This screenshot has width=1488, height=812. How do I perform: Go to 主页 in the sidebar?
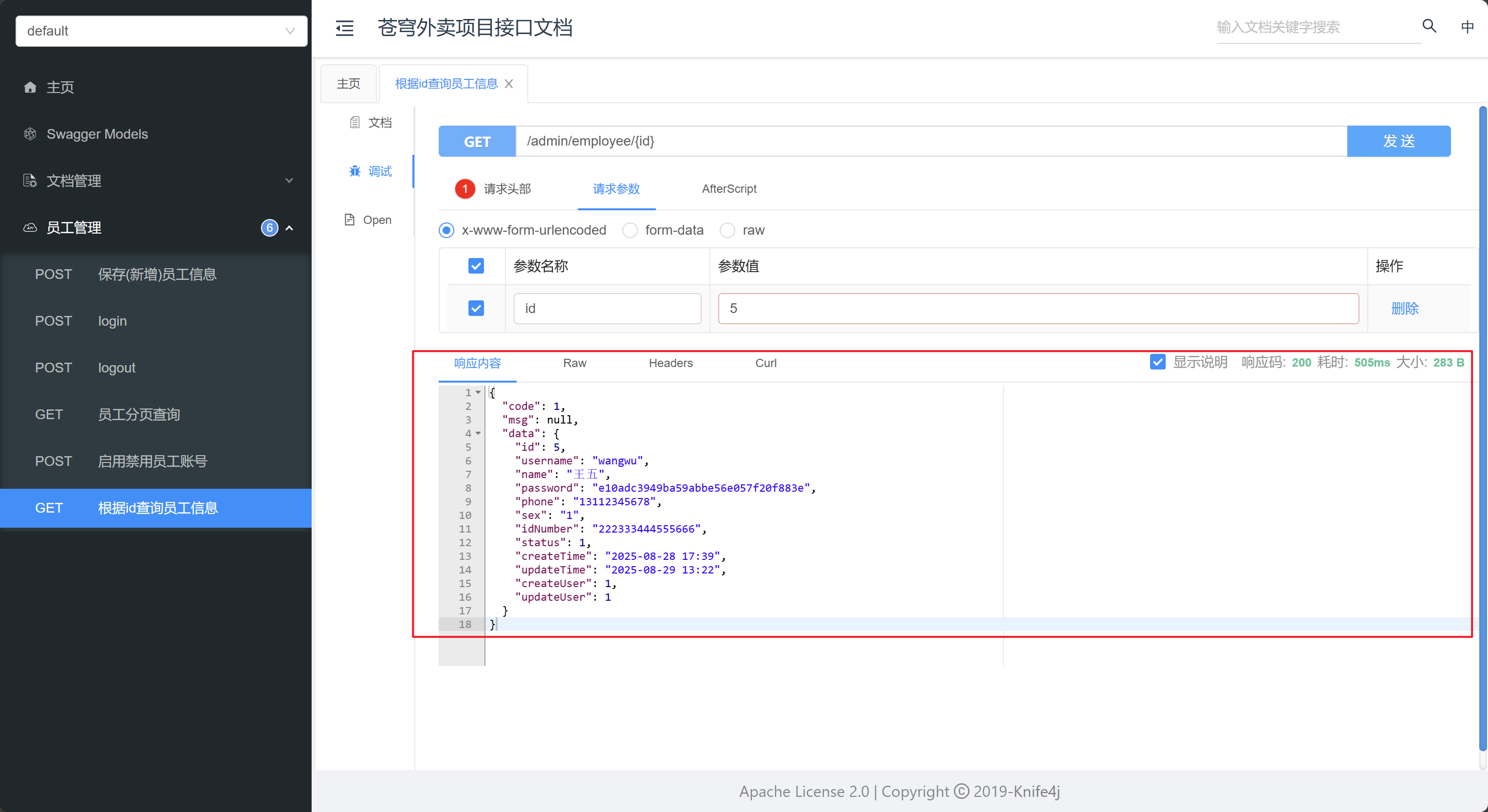[156, 87]
